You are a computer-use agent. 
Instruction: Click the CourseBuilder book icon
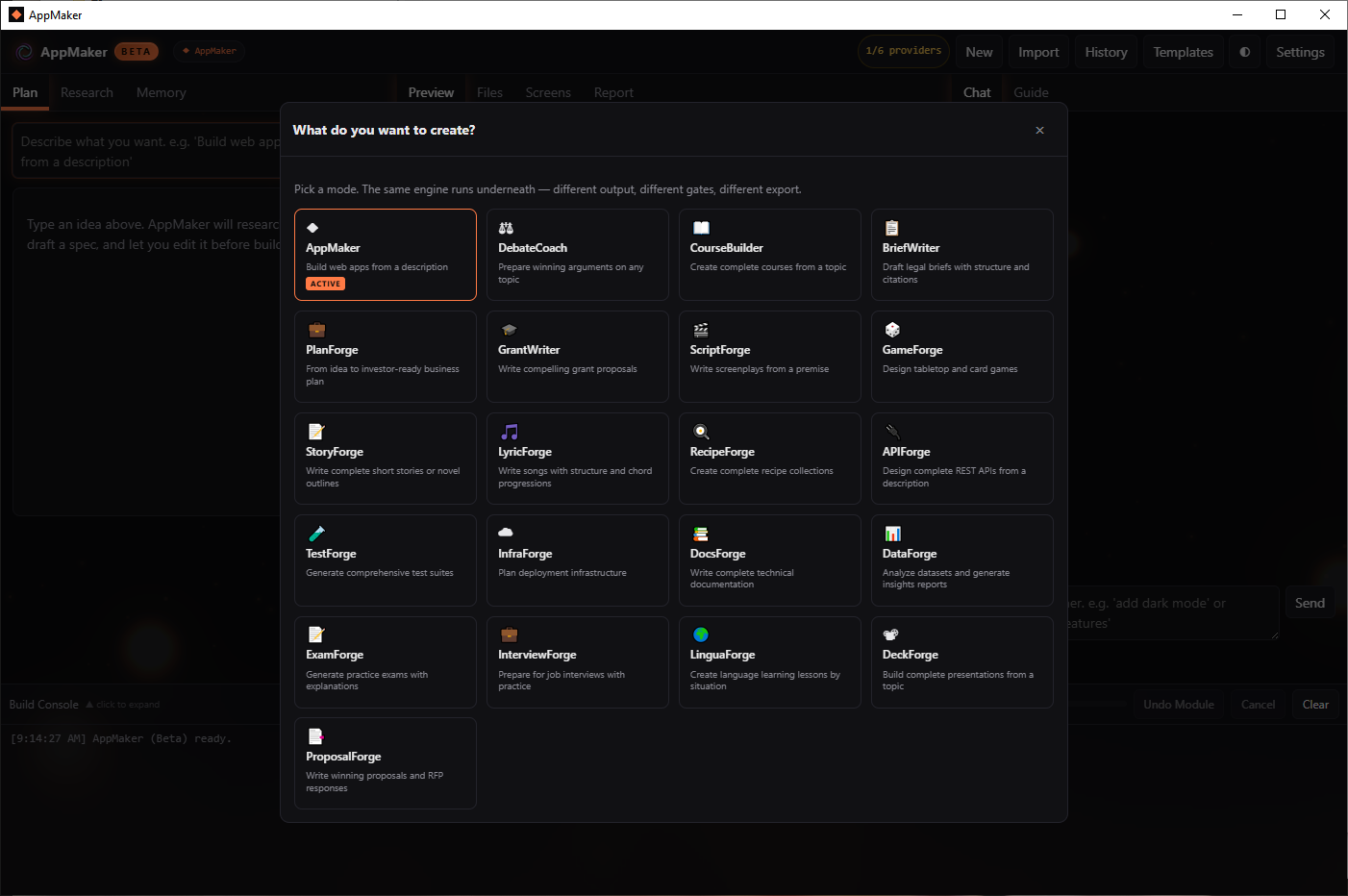point(701,228)
